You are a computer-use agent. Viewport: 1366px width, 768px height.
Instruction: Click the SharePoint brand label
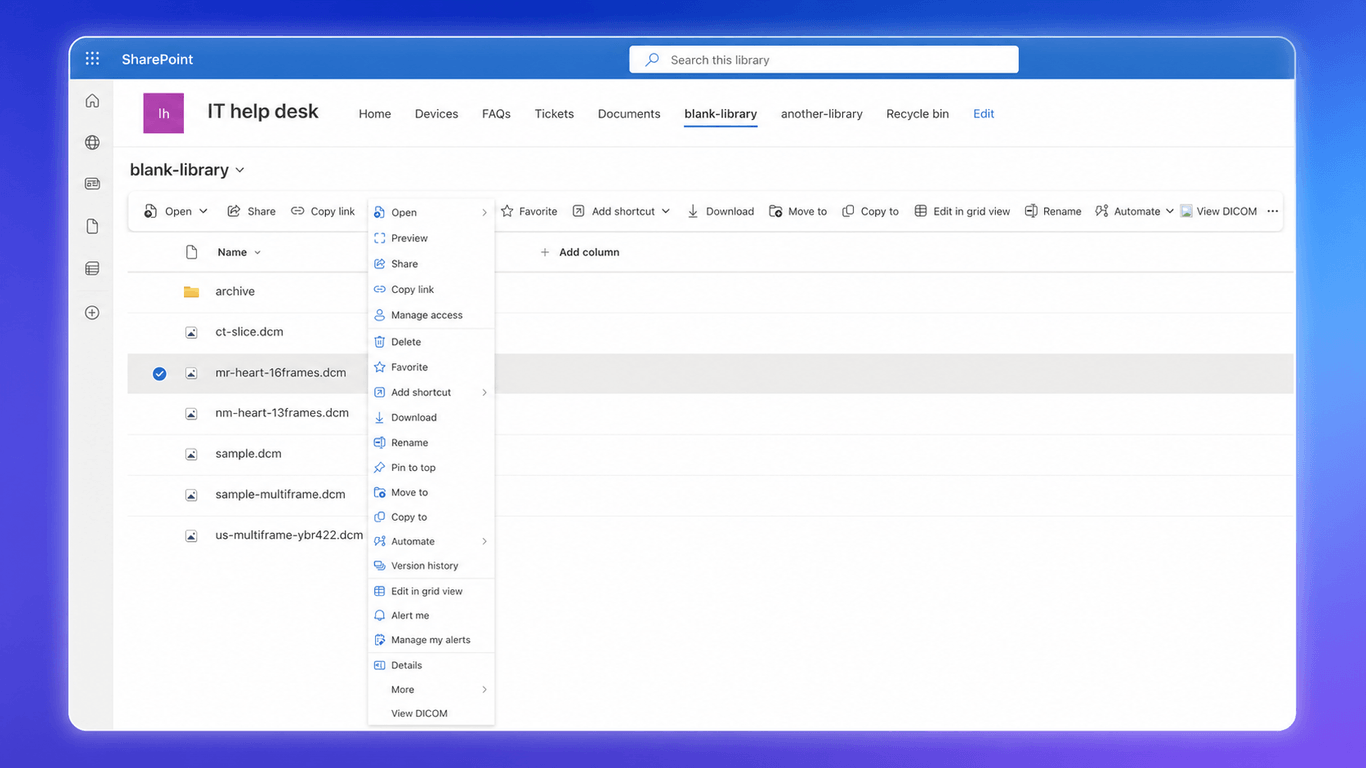coord(158,59)
